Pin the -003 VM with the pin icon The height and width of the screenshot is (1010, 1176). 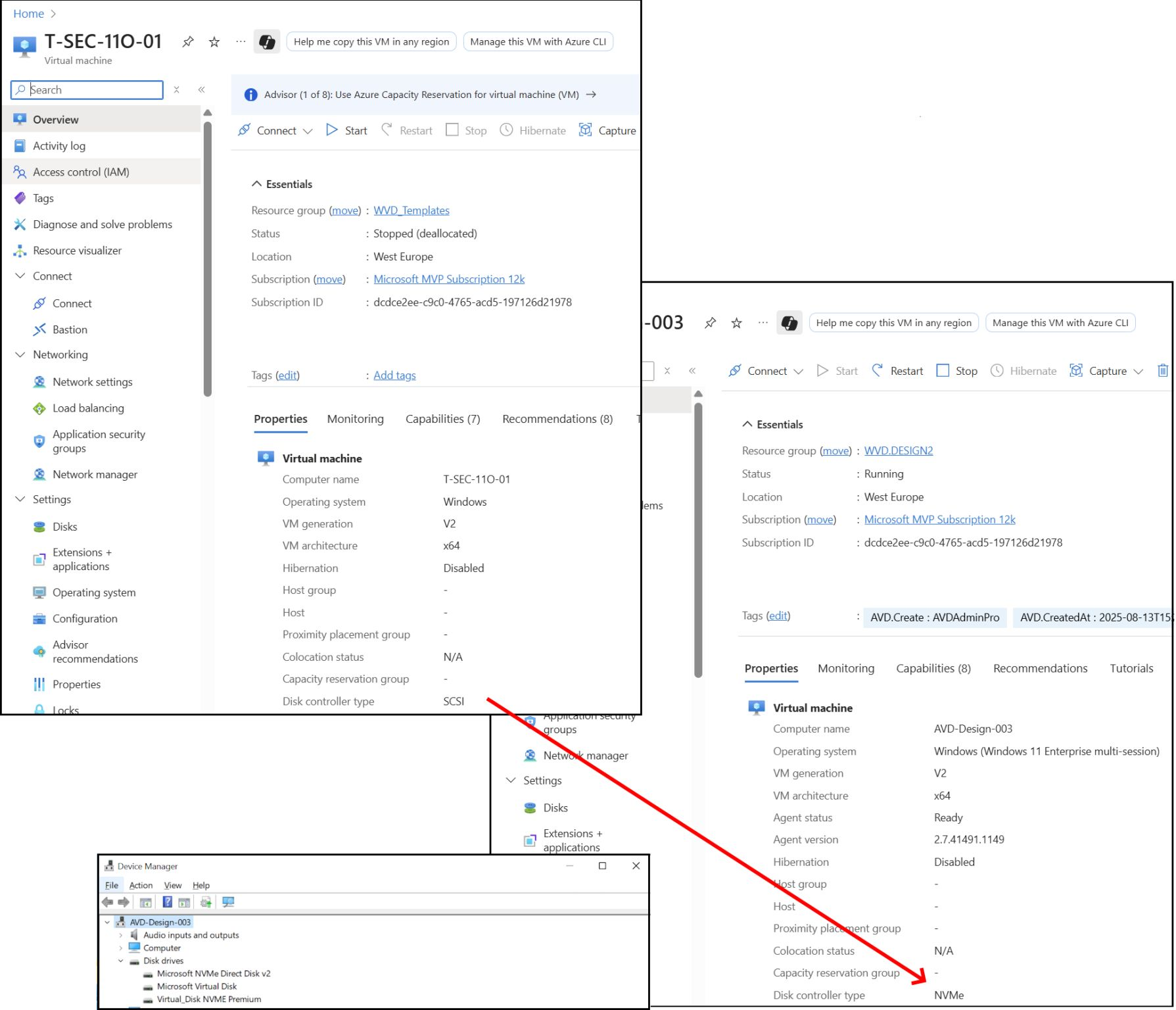(710, 323)
